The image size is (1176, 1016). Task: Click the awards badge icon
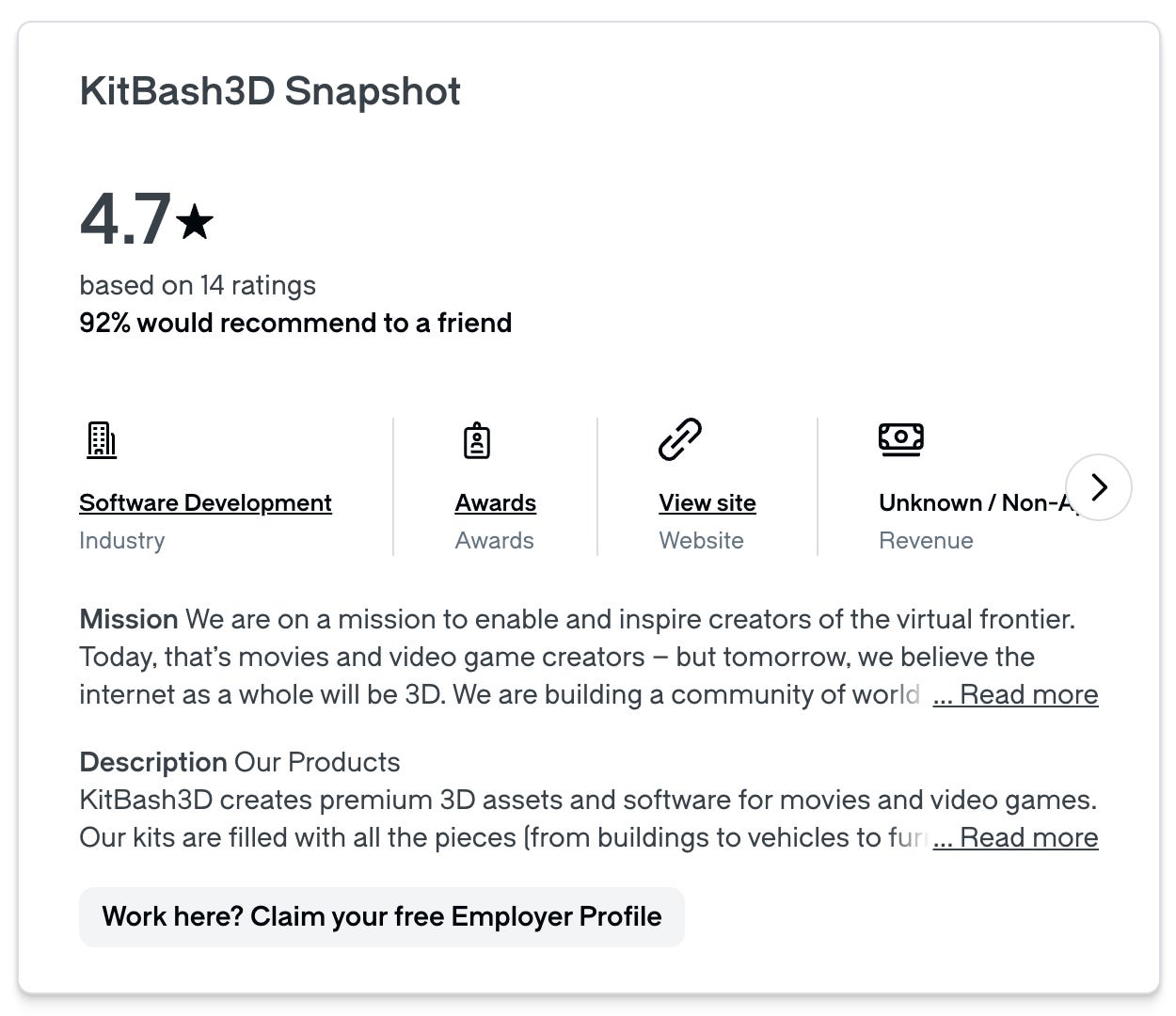pos(477,440)
